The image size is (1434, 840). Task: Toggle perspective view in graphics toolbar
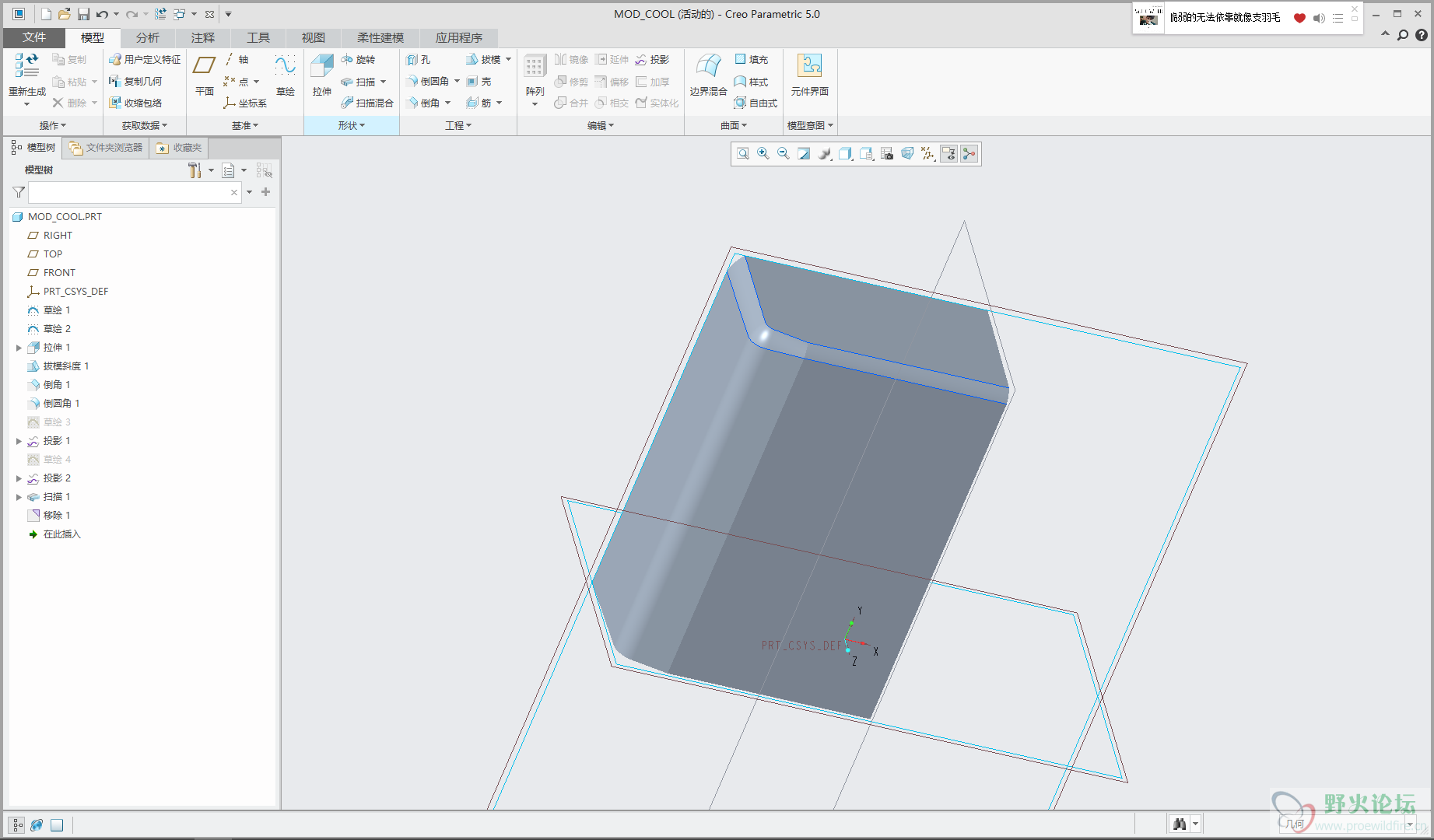[x=907, y=154]
